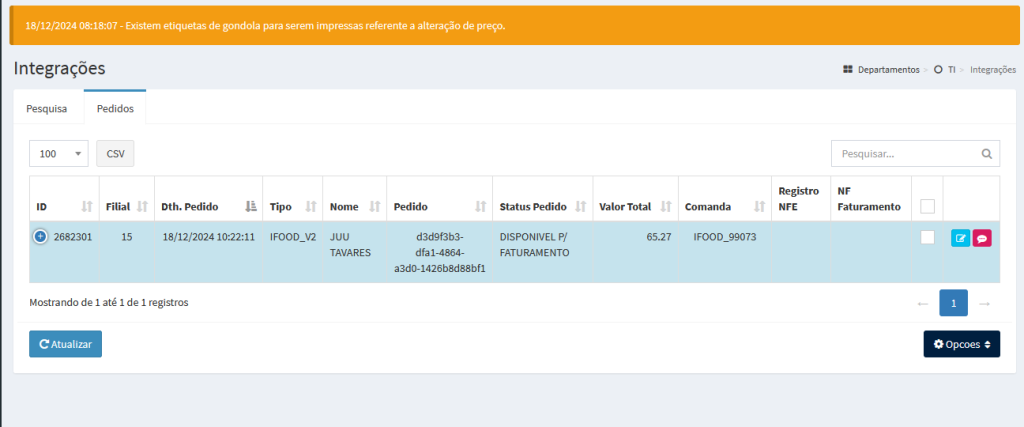
Task: Select status DISPONIVEL P/ FATURAMENTO cell
Action: (x=543, y=253)
